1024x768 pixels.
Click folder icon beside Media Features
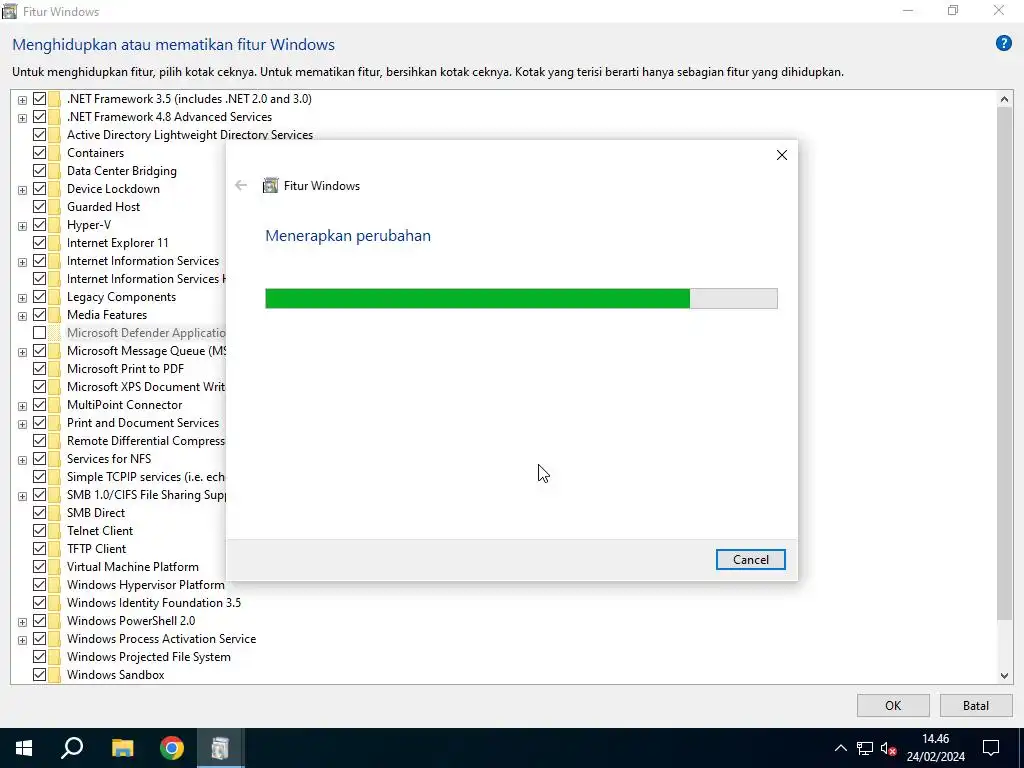[x=54, y=315]
